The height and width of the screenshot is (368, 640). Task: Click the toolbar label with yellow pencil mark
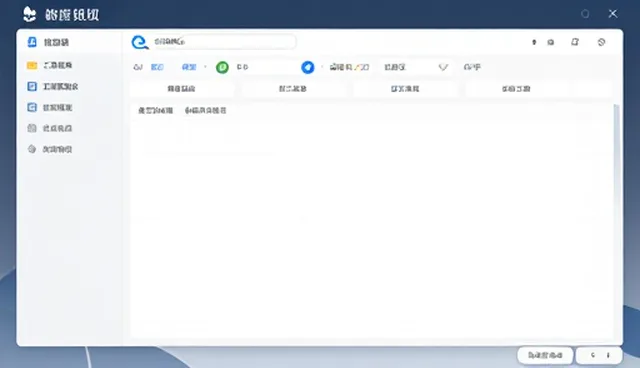pos(349,67)
